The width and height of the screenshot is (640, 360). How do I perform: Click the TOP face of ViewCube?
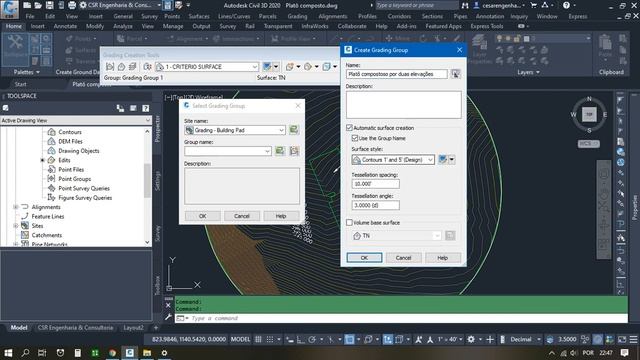tap(589, 115)
